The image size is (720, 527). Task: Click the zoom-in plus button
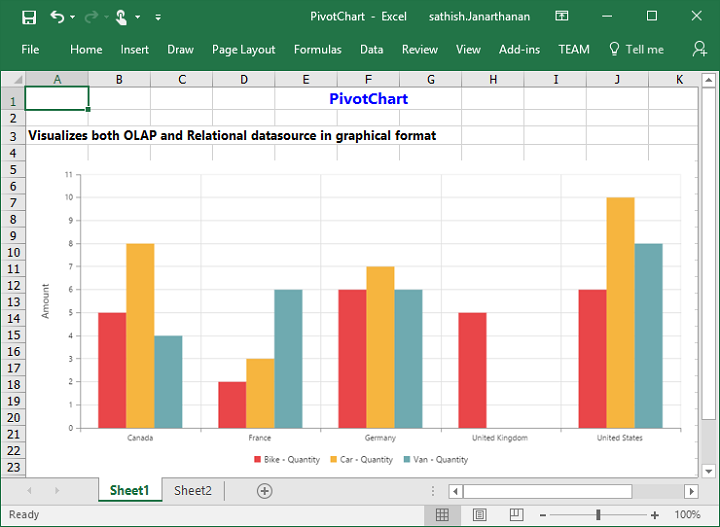[x=655, y=515]
